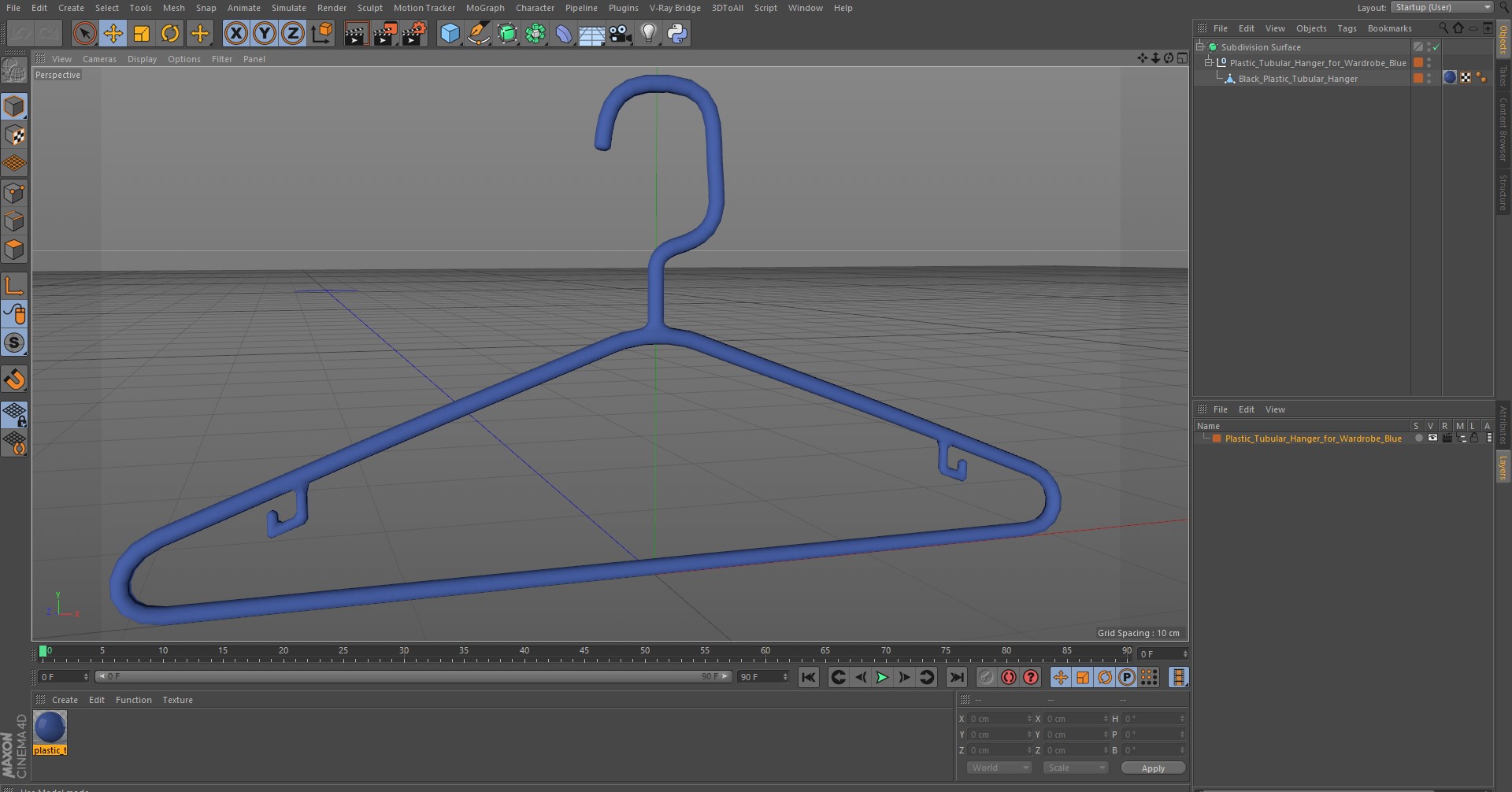Toggle layer solo dot for hanger layer
The image size is (1512, 792).
[1418, 438]
